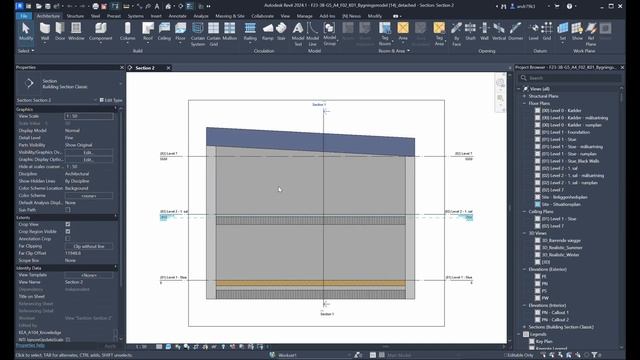This screenshot has height=360, width=640.
Task: Click the Clip without line button
Action: coord(89,246)
